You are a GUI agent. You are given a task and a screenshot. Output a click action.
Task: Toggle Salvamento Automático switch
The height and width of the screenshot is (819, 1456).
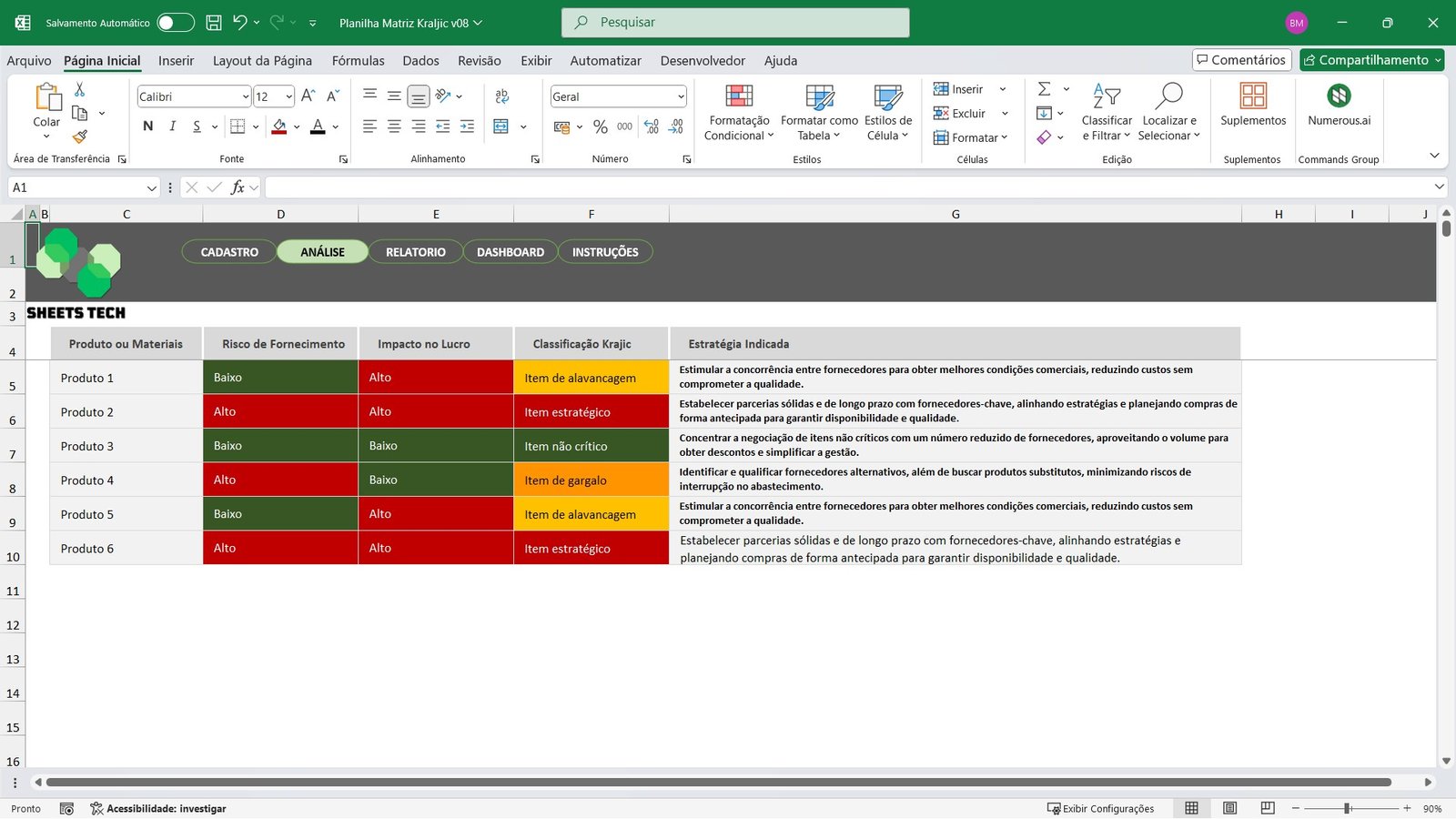(176, 23)
